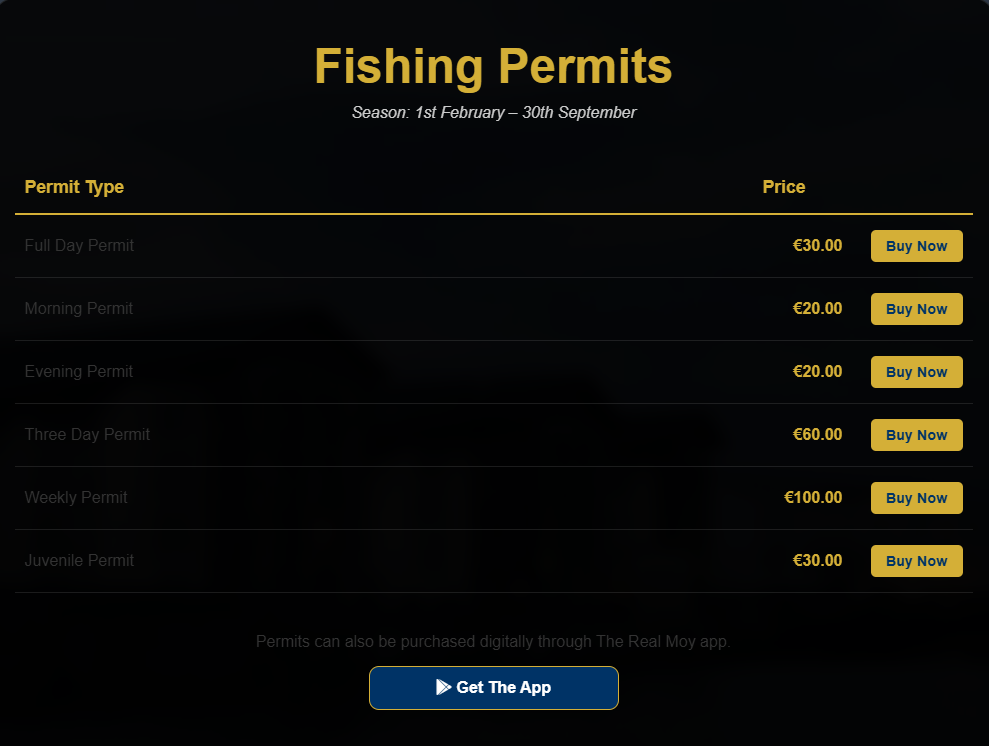
Task: Buy the Three Day Permit
Action: click(916, 435)
